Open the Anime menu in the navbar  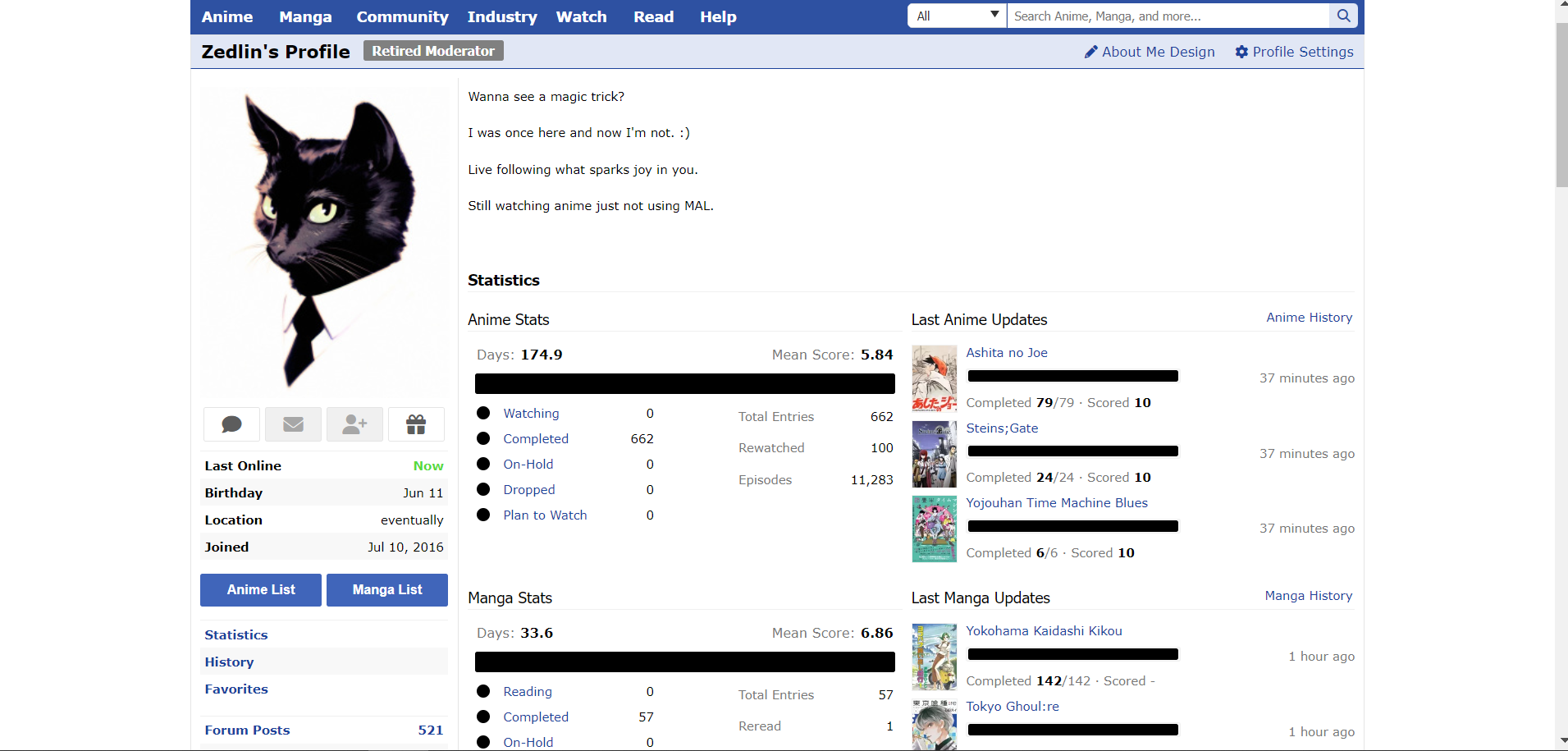(x=226, y=16)
